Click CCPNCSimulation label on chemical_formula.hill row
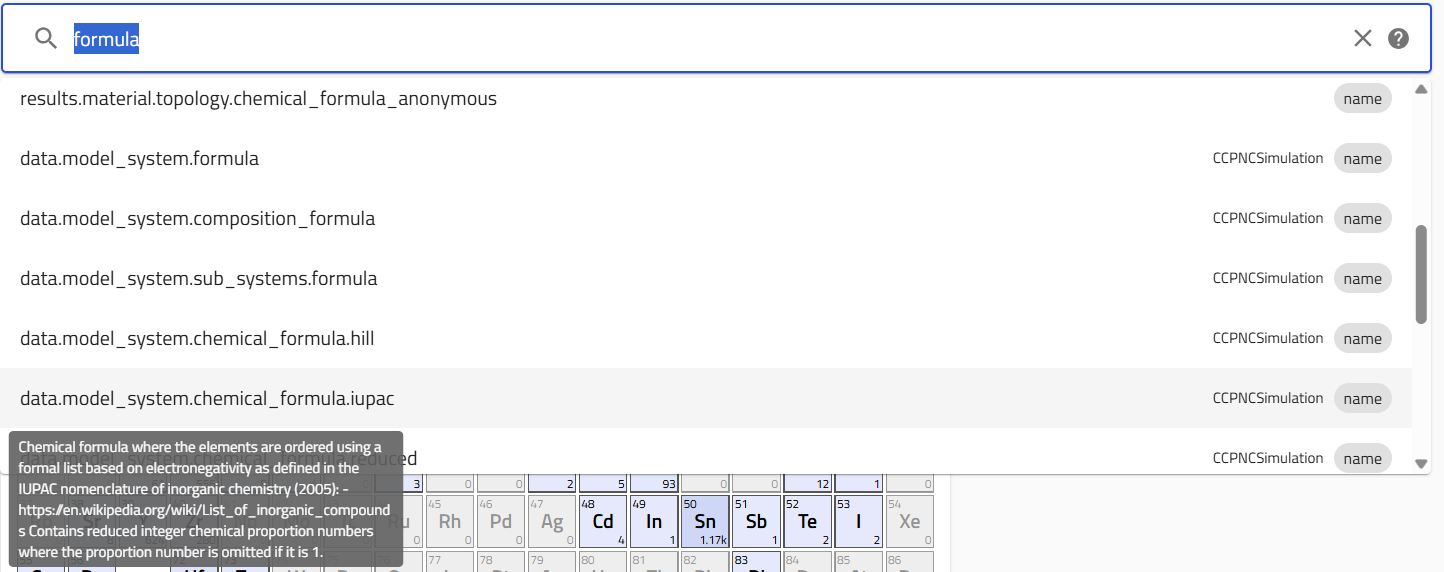 coord(1268,338)
